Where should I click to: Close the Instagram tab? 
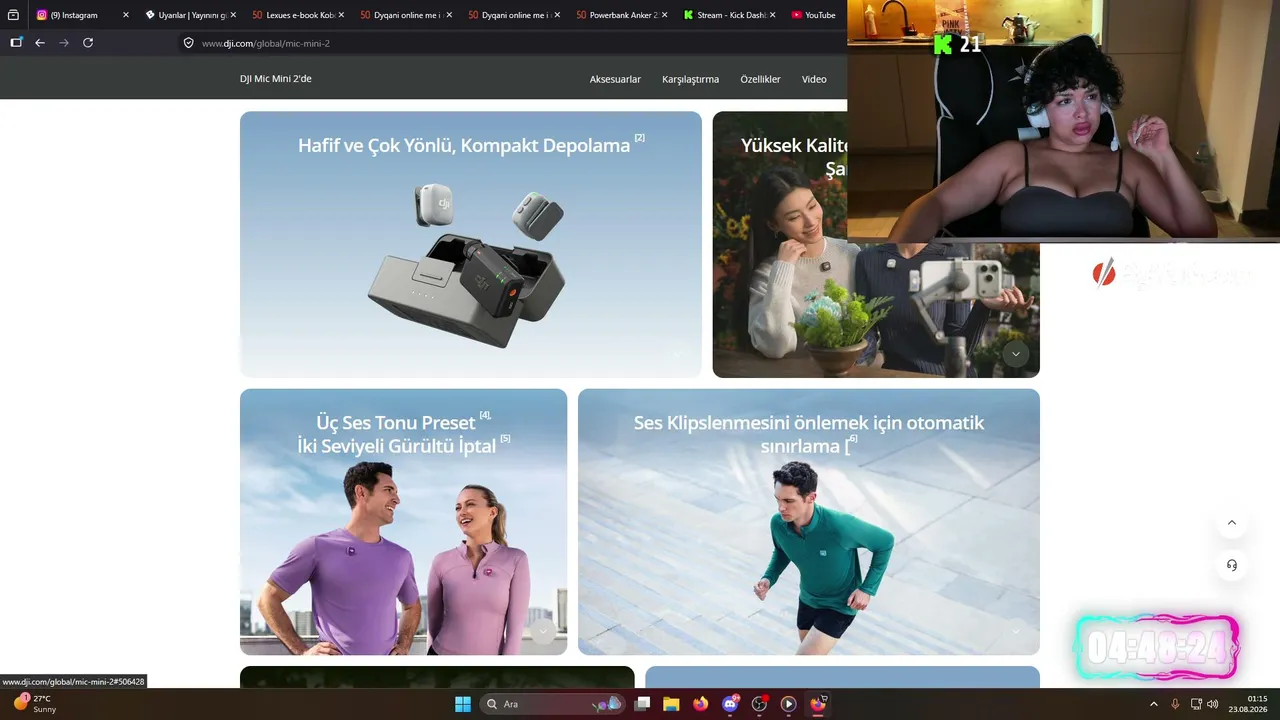pos(126,15)
